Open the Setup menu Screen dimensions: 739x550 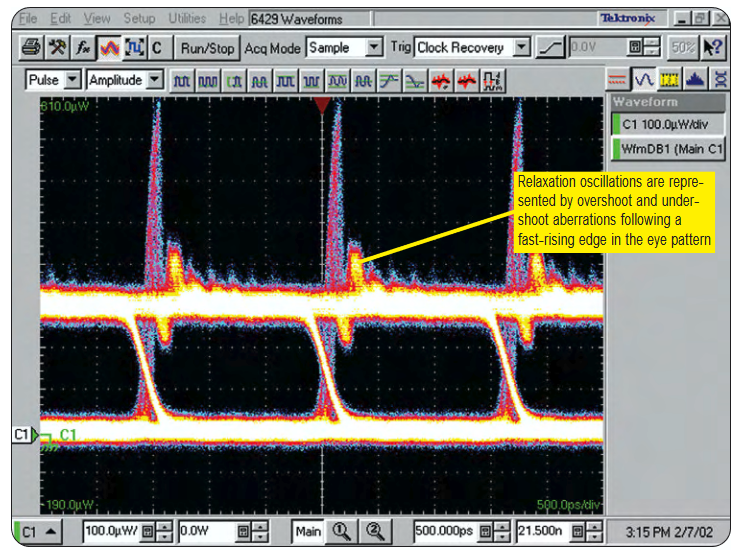[139, 19]
